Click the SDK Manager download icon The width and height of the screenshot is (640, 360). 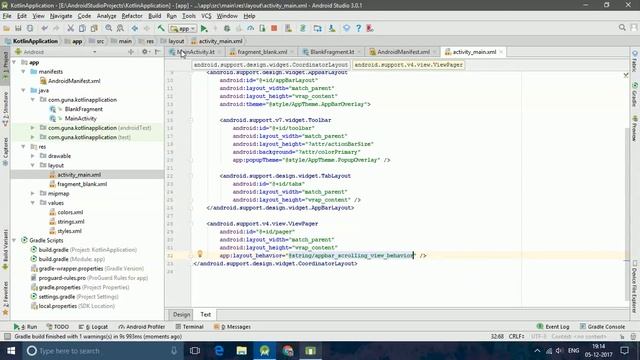click(332, 28)
